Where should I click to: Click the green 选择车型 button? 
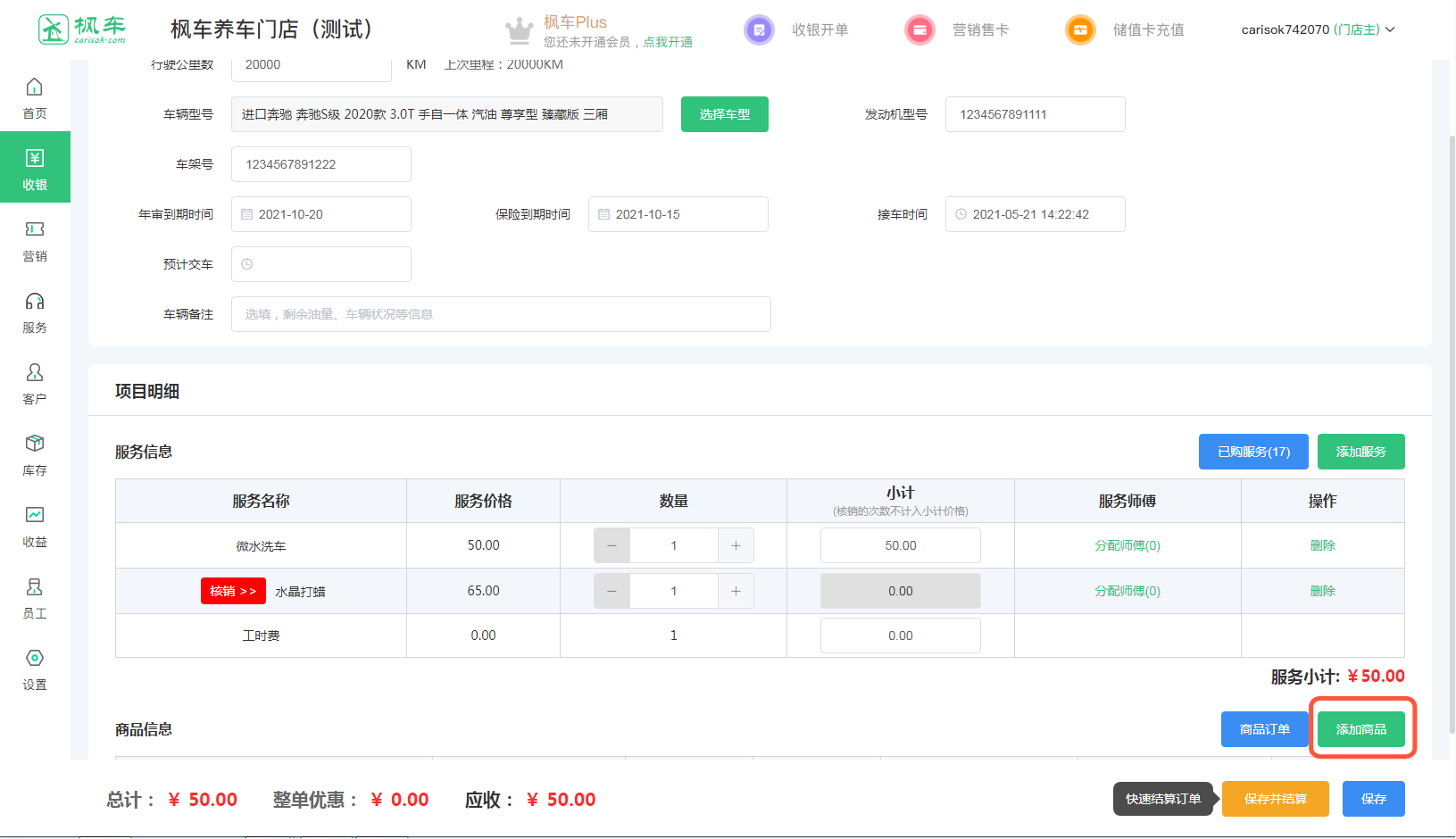pyautogui.click(x=724, y=114)
